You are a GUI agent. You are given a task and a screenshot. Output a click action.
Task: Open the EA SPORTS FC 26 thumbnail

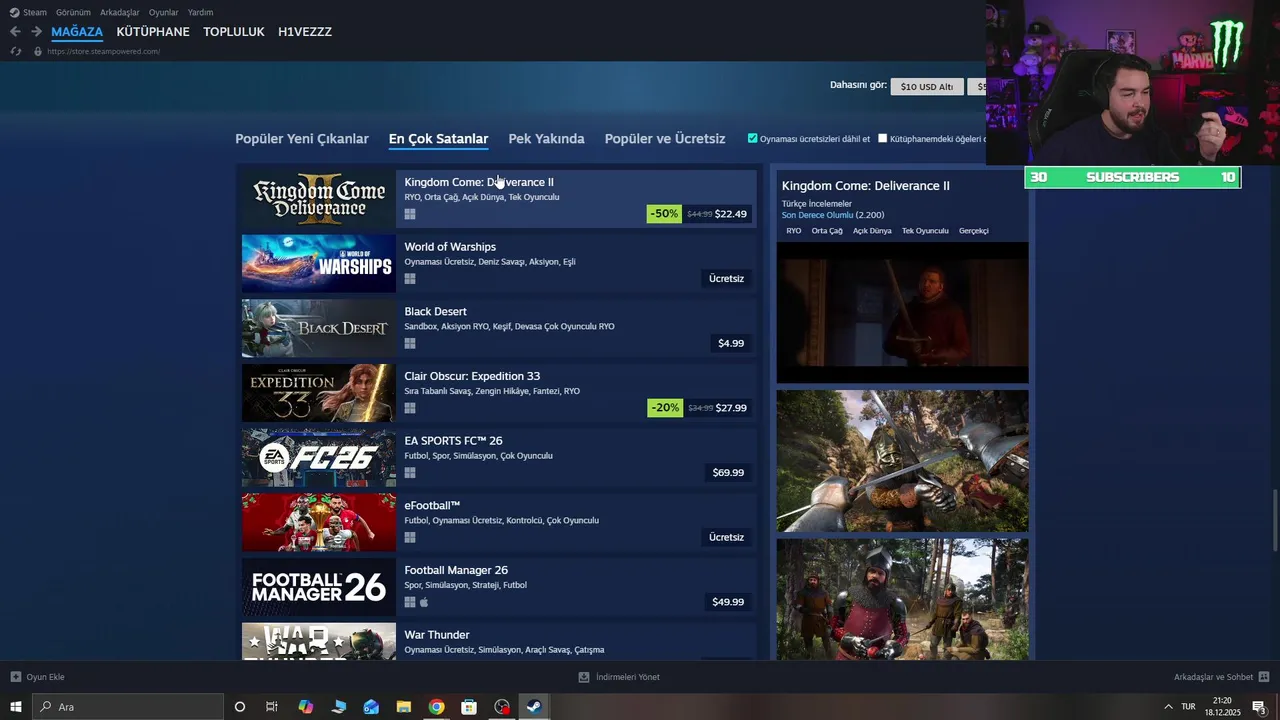click(x=319, y=458)
